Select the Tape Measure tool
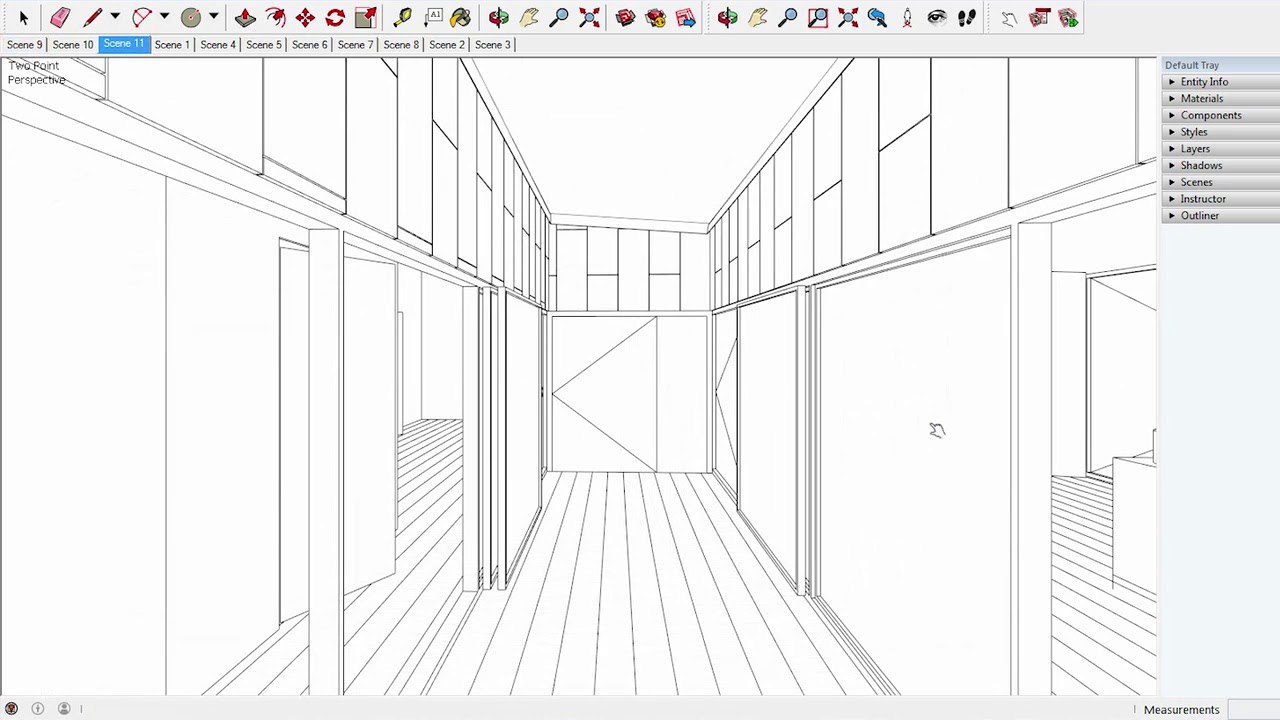Viewport: 1280px width, 720px height. coord(402,17)
